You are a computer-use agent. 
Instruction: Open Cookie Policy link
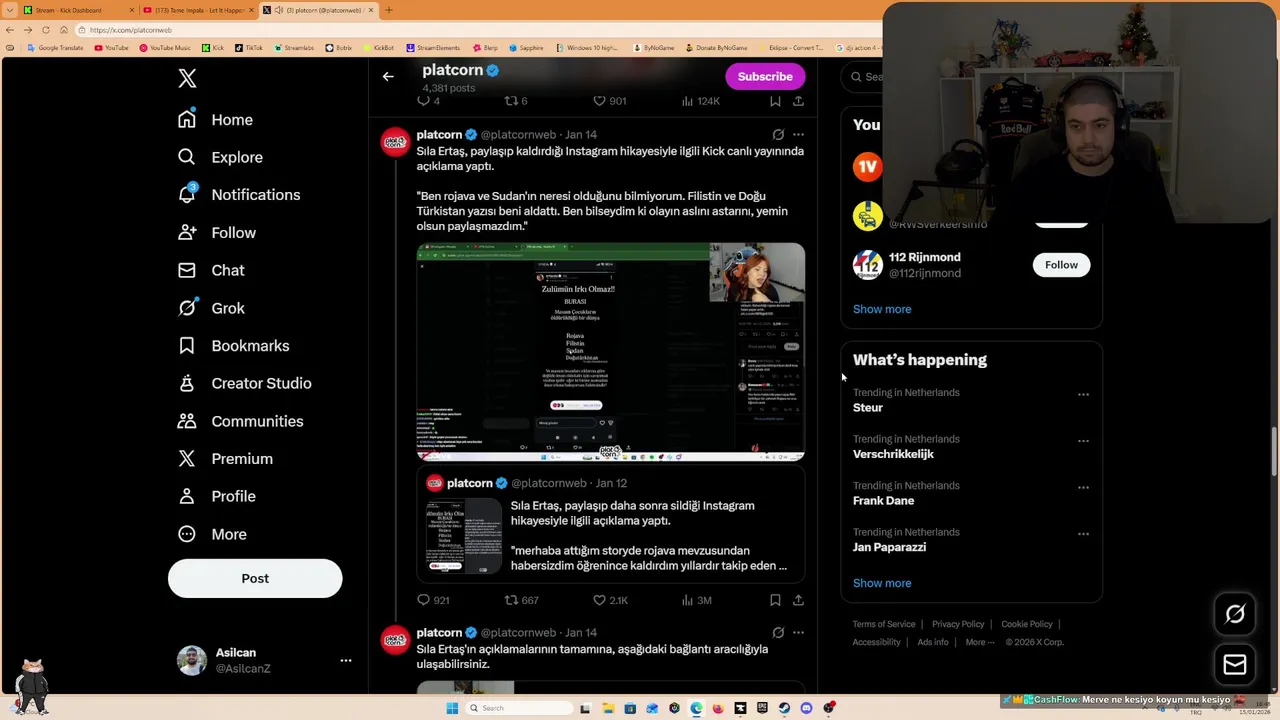pyautogui.click(x=1026, y=624)
